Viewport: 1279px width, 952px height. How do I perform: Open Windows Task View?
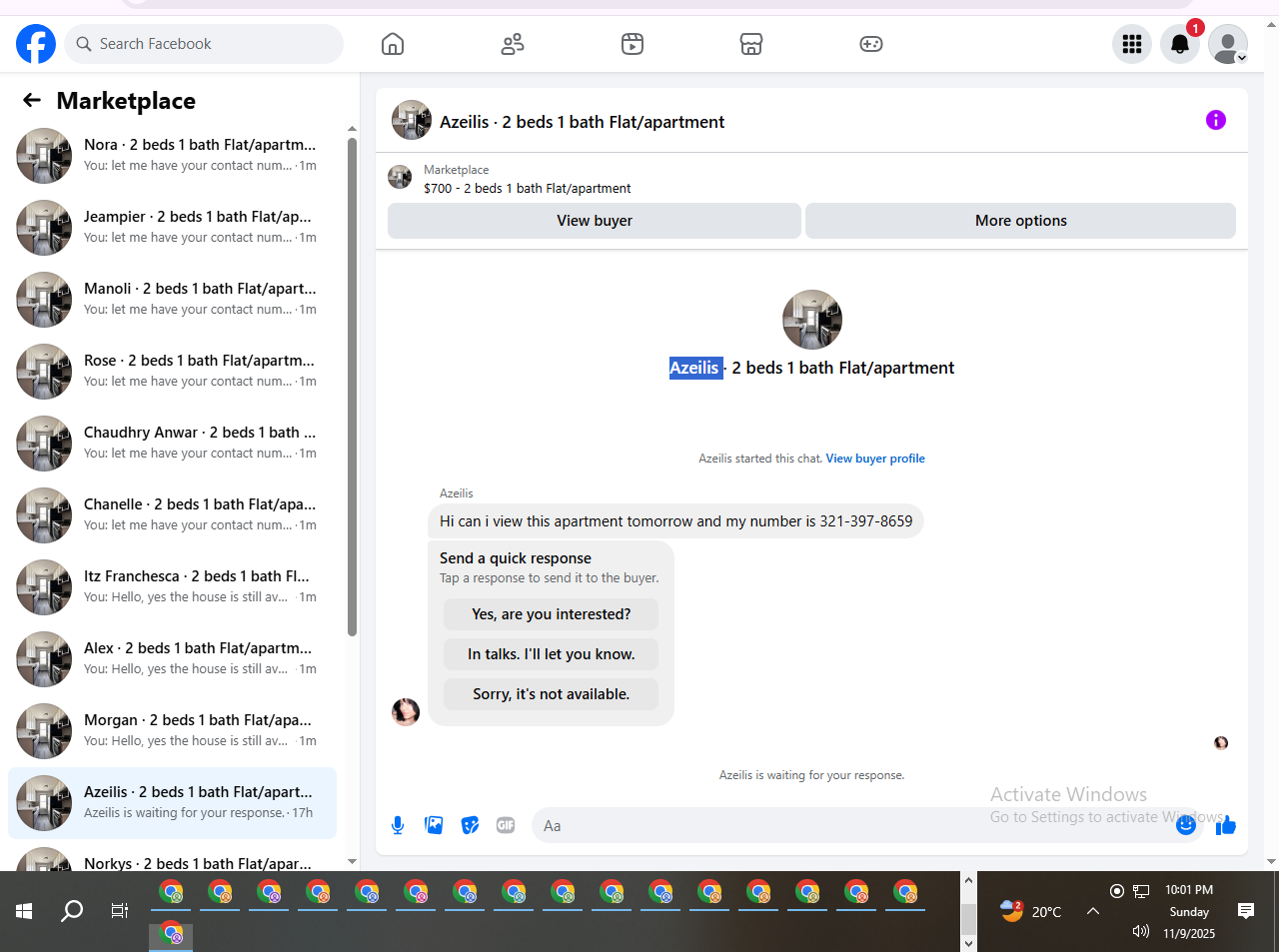(120, 911)
